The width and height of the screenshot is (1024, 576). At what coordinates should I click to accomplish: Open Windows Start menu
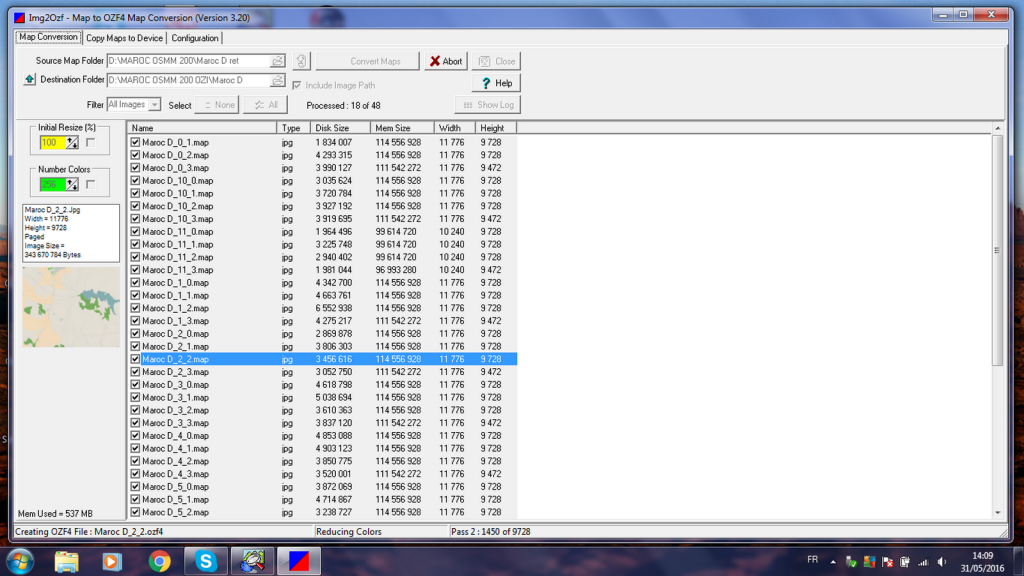(20, 561)
